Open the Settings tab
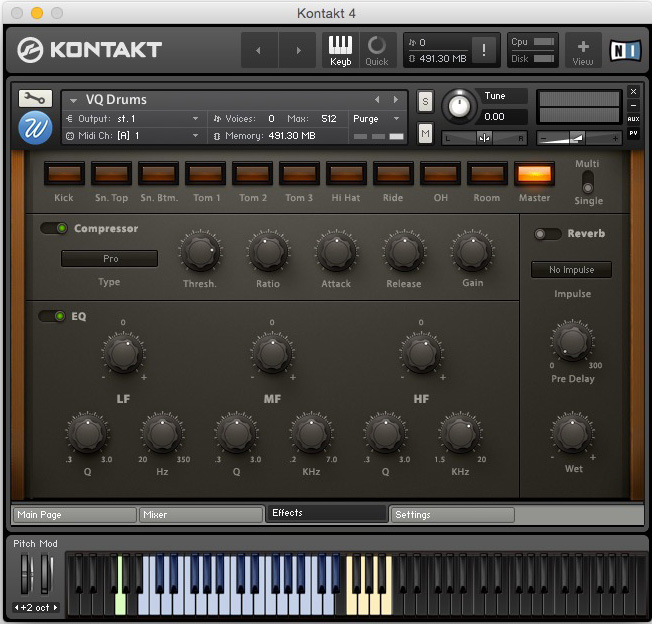Viewport: 652px width, 624px height. (x=451, y=515)
